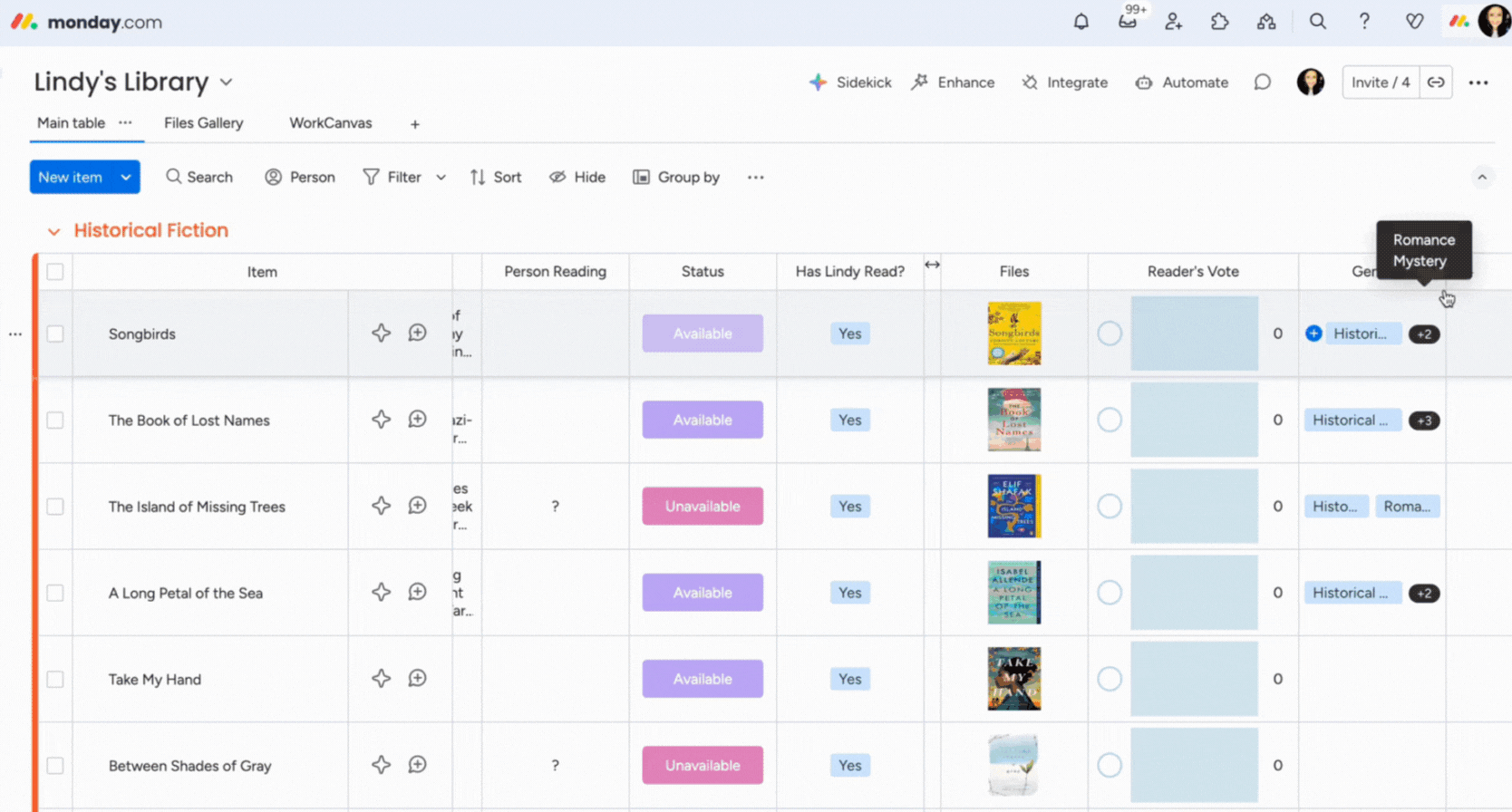Open the WorkCanvas tab
The image size is (1512, 812).
(x=330, y=123)
